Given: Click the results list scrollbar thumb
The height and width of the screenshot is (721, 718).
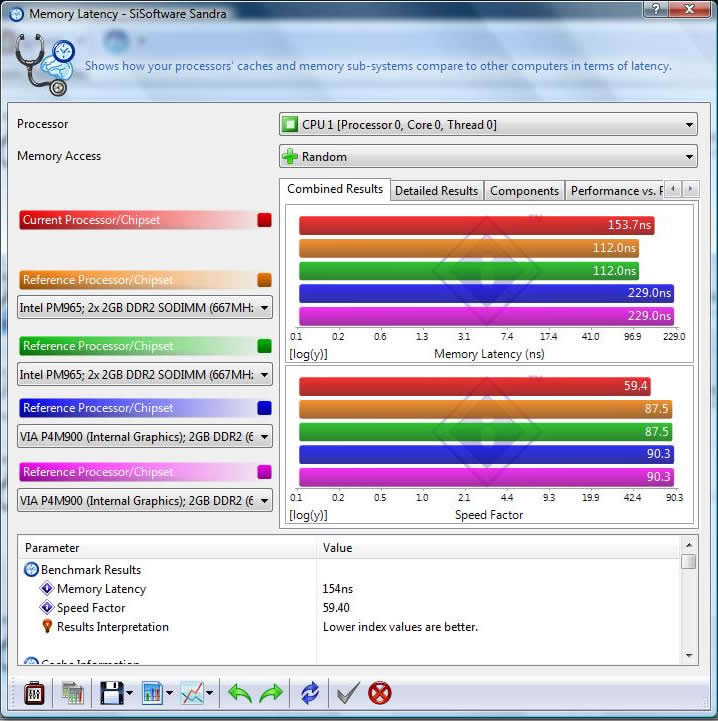Looking at the screenshot, I should (x=689, y=561).
